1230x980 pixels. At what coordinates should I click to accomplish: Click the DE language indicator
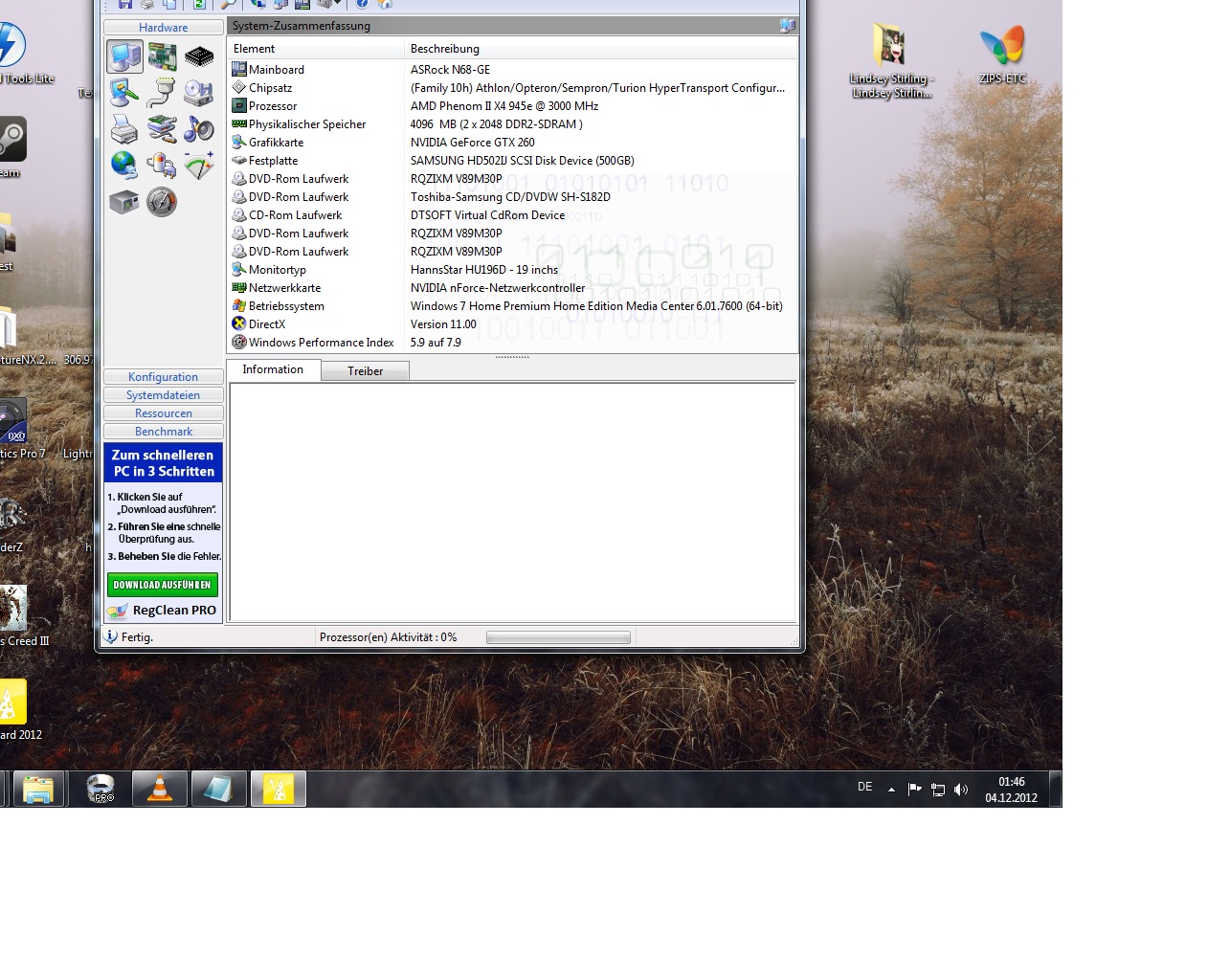tap(864, 787)
